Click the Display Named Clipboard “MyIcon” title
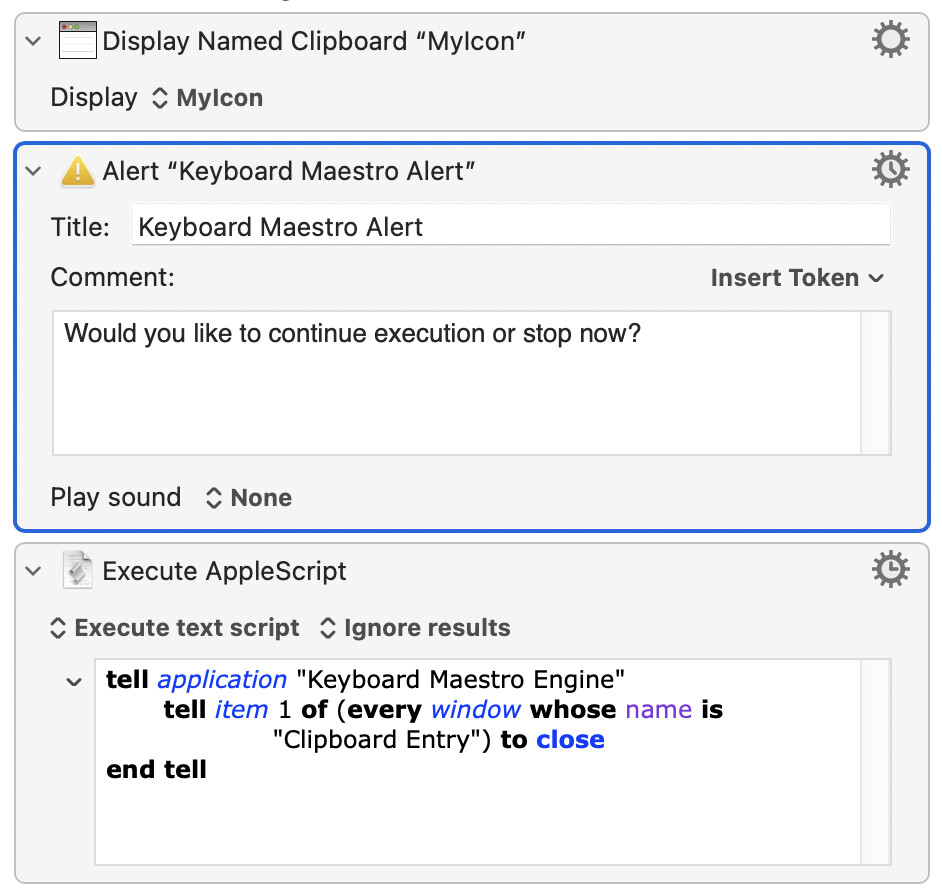 (314, 41)
